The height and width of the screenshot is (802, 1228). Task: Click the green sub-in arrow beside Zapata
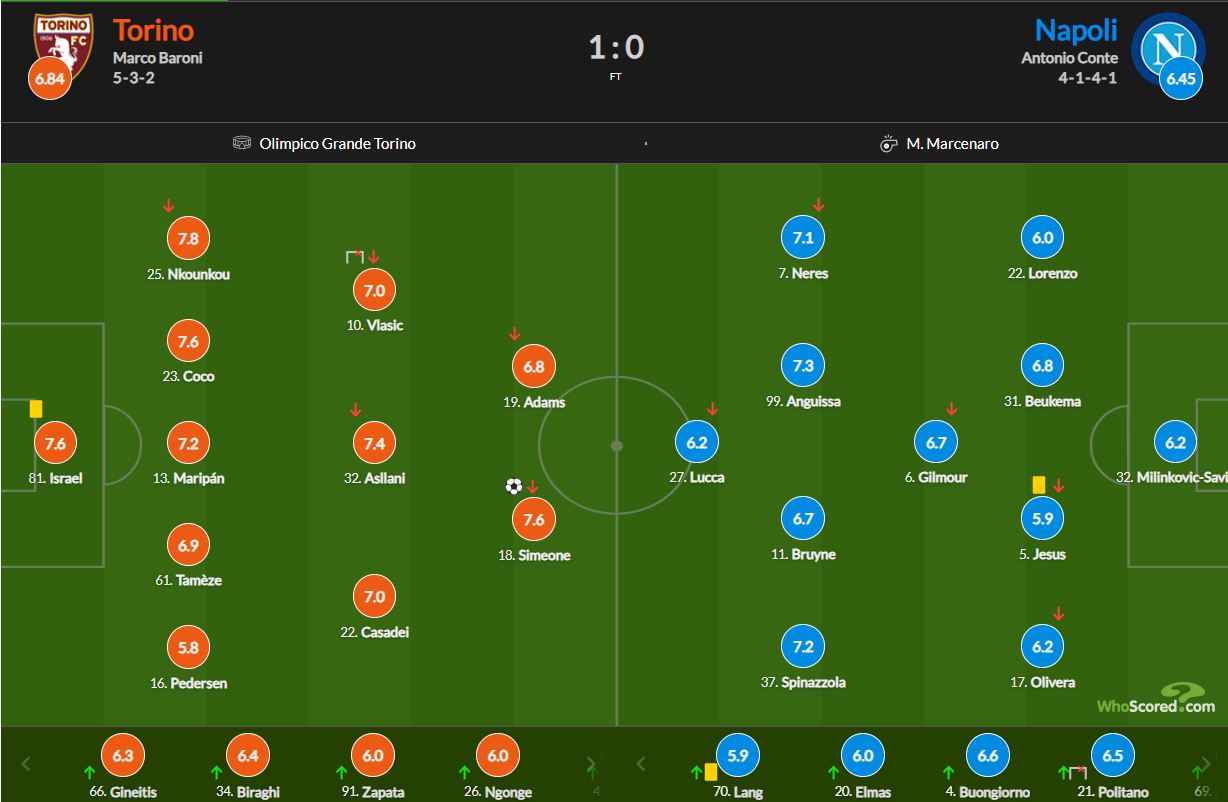point(341,772)
